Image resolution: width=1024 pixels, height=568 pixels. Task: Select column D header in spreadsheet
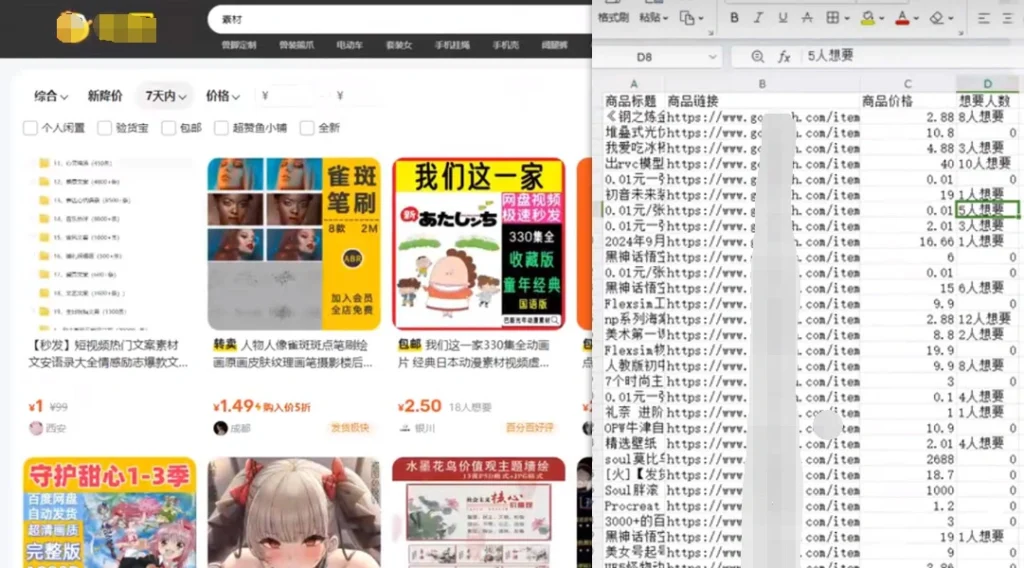(x=987, y=84)
